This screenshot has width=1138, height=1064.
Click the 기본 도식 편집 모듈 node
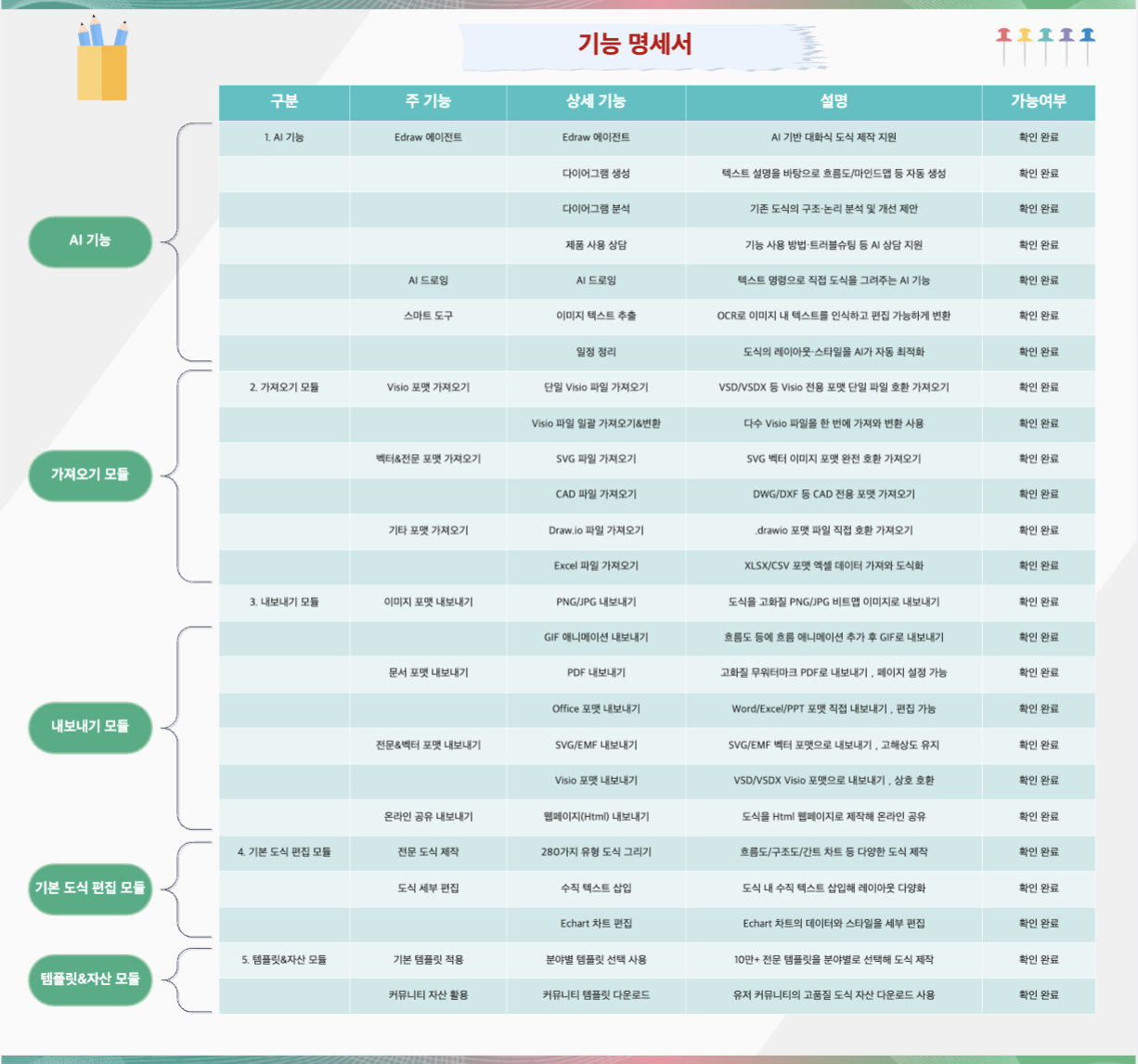tap(90, 888)
